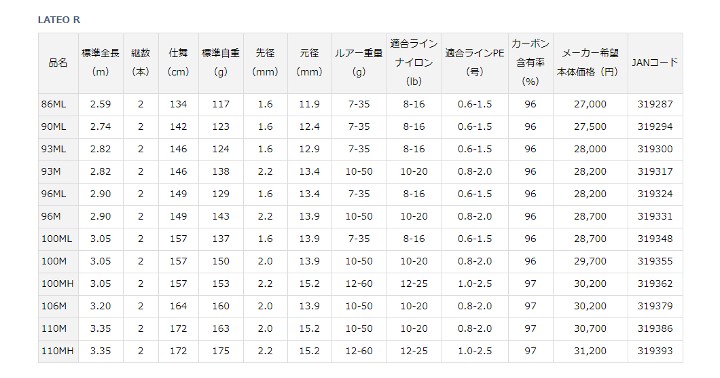Click JAN code 319362 for 100MH
The width and height of the screenshot is (720, 378).
click(x=655, y=283)
